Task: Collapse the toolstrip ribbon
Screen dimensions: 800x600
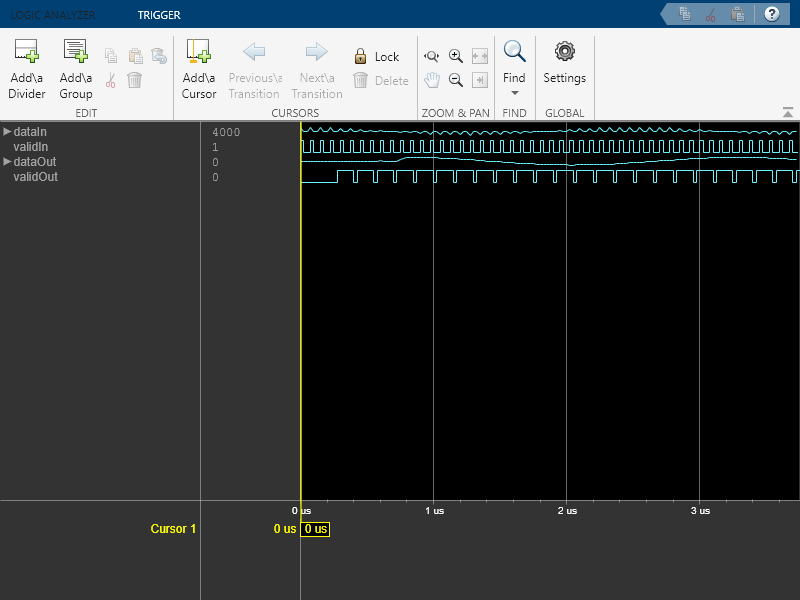Action: click(x=787, y=112)
